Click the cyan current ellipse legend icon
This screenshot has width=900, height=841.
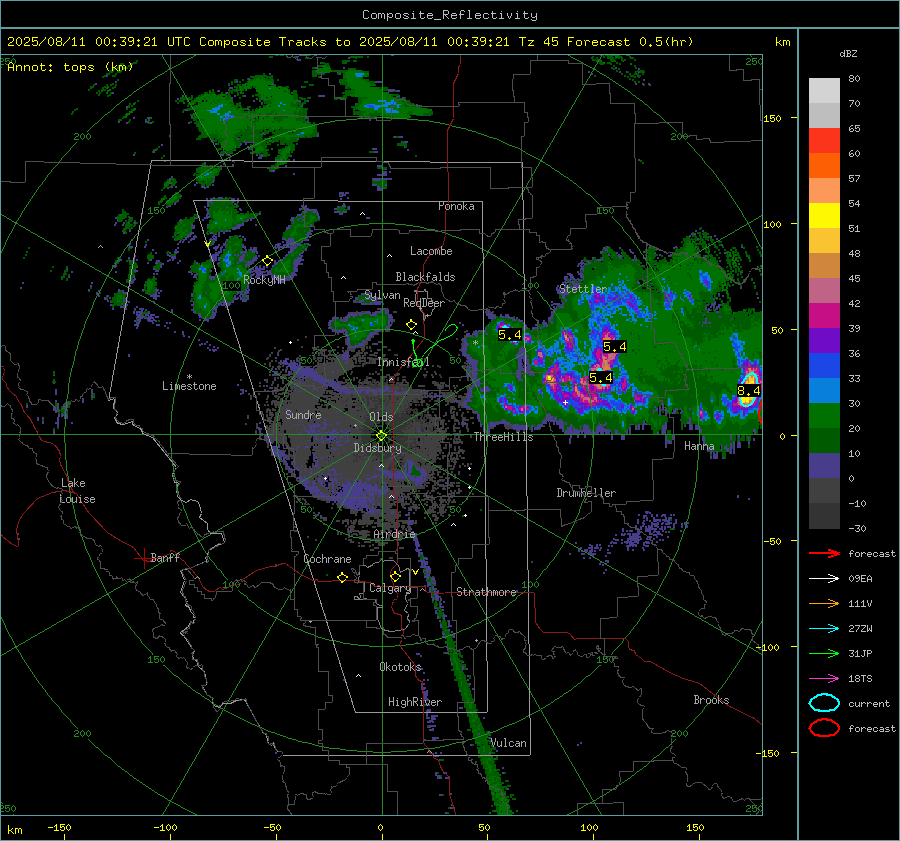(x=824, y=703)
